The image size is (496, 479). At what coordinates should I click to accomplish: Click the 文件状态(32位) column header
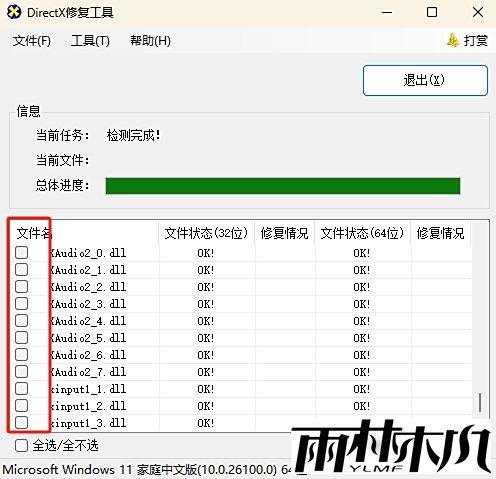click(207, 233)
